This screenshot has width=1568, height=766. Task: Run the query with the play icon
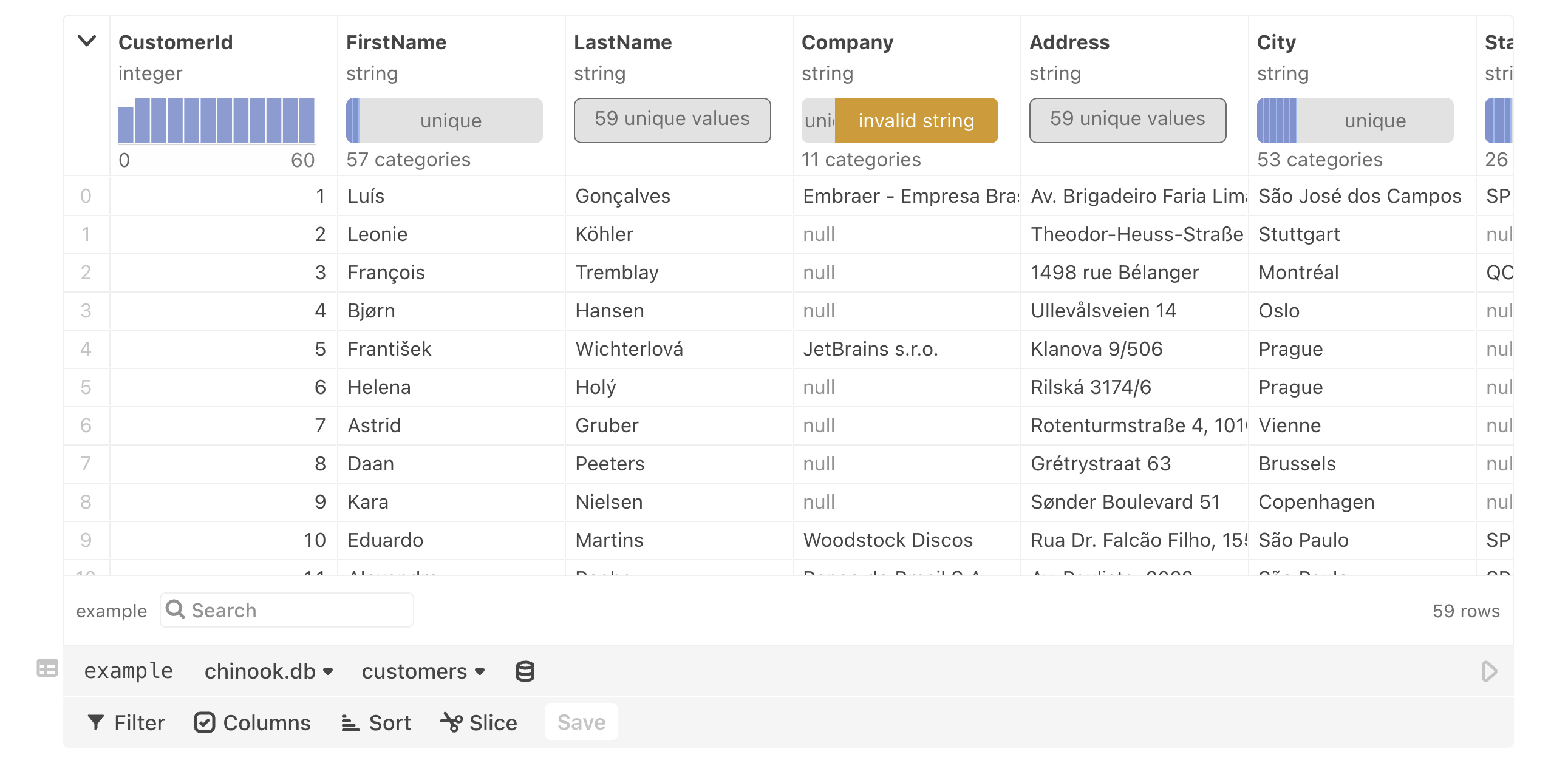click(x=1490, y=671)
